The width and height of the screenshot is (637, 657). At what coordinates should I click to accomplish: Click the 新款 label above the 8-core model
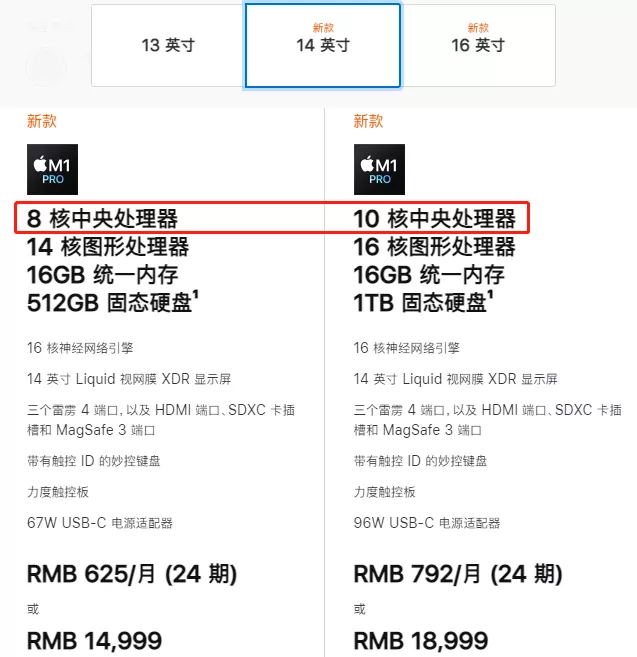[42, 122]
